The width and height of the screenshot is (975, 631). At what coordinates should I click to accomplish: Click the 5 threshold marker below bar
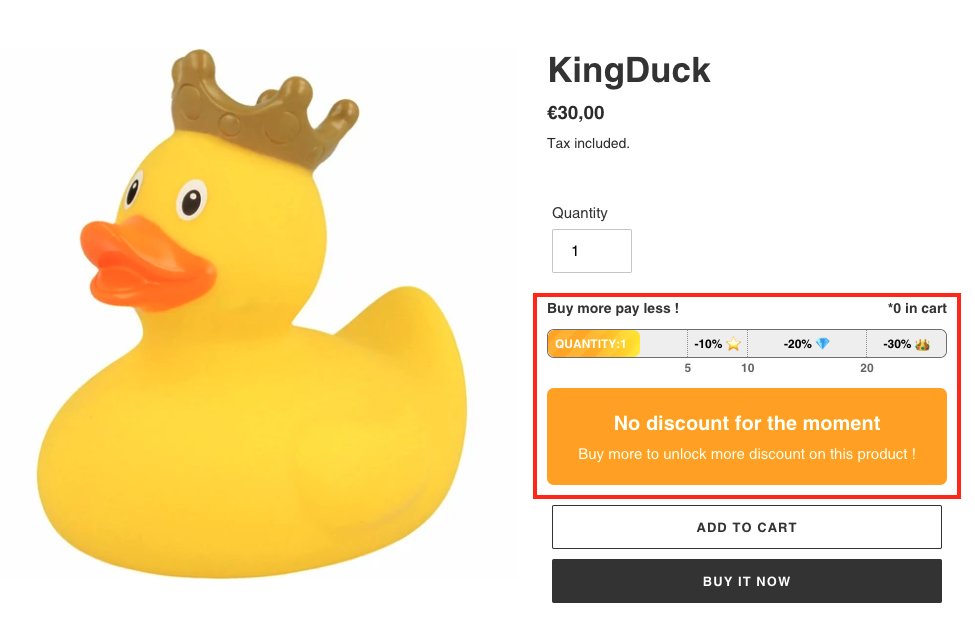[688, 368]
